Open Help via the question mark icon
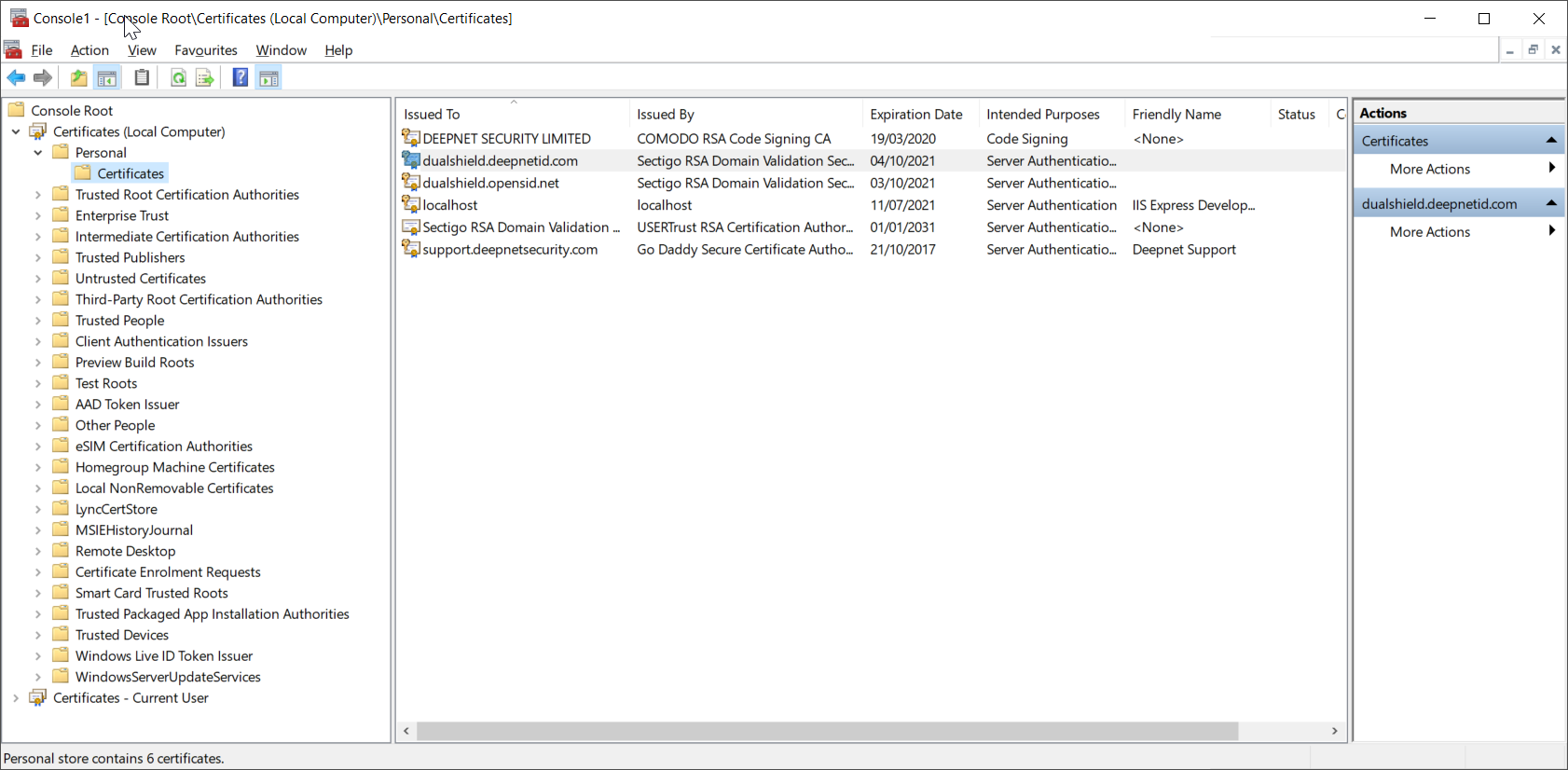This screenshot has height=770, width=1568. [x=240, y=78]
